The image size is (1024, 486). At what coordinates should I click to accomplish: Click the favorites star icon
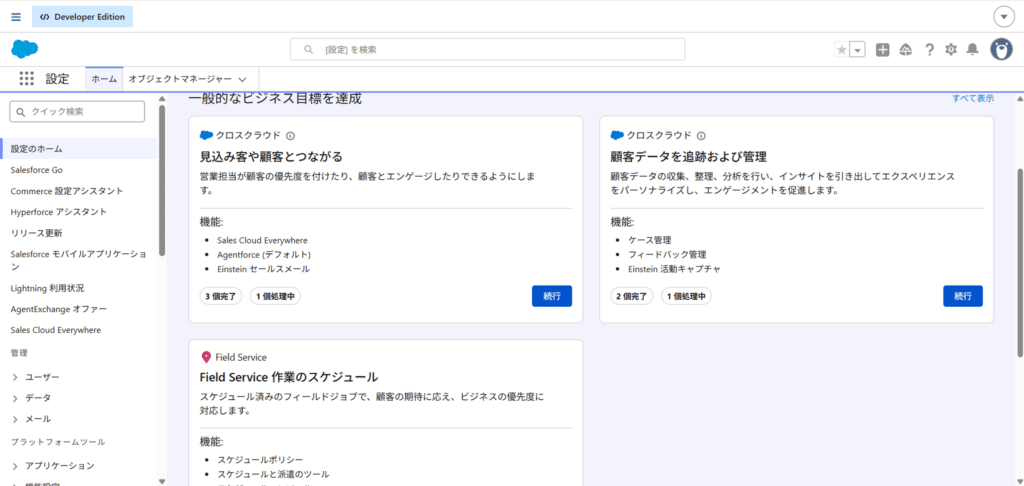click(841, 50)
